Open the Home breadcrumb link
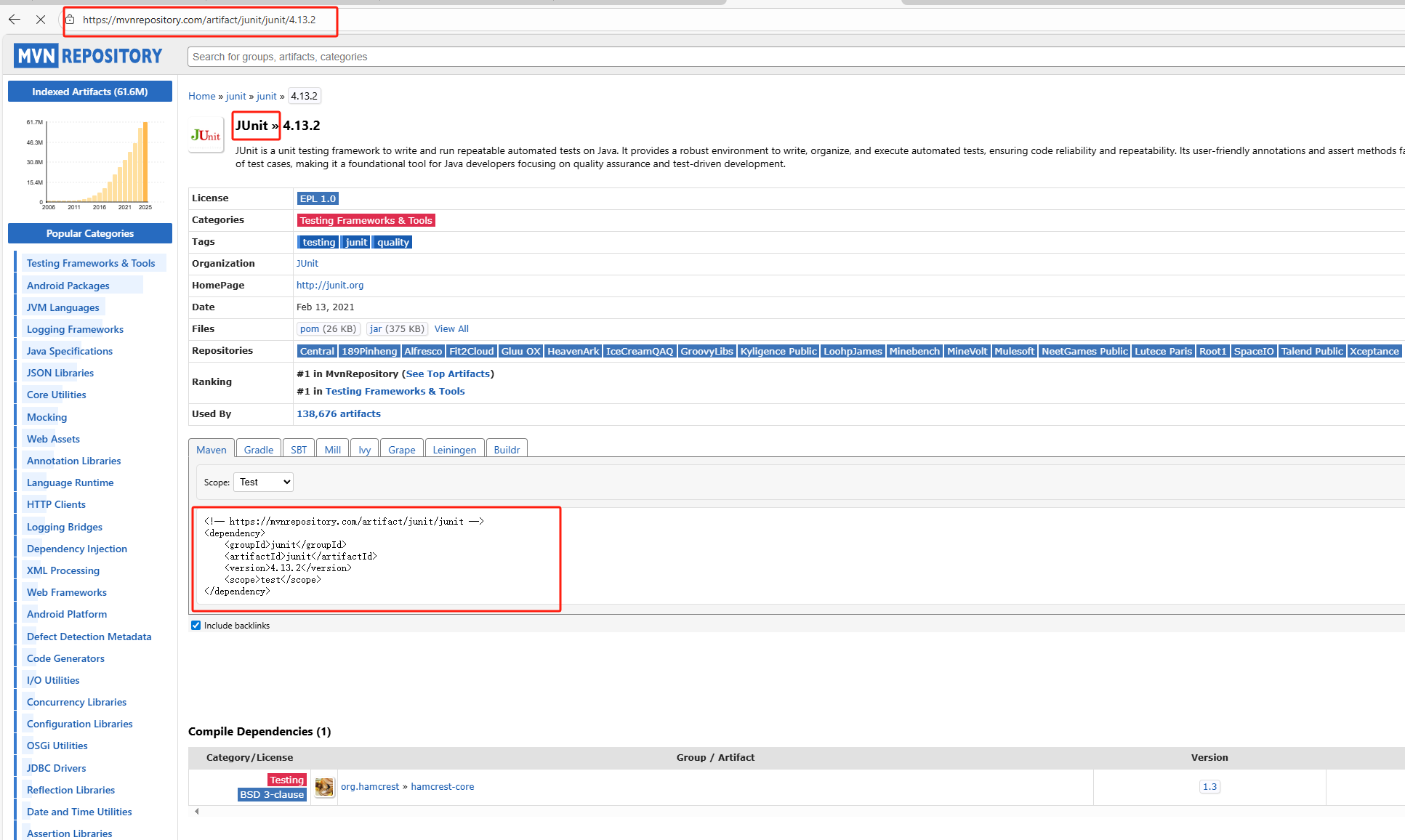The image size is (1405, 840). pos(202,96)
